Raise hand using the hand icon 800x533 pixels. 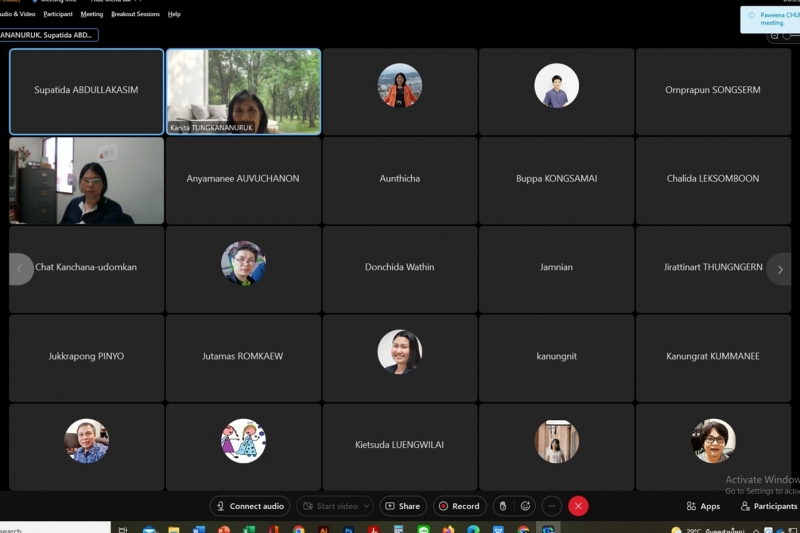pyautogui.click(x=503, y=506)
